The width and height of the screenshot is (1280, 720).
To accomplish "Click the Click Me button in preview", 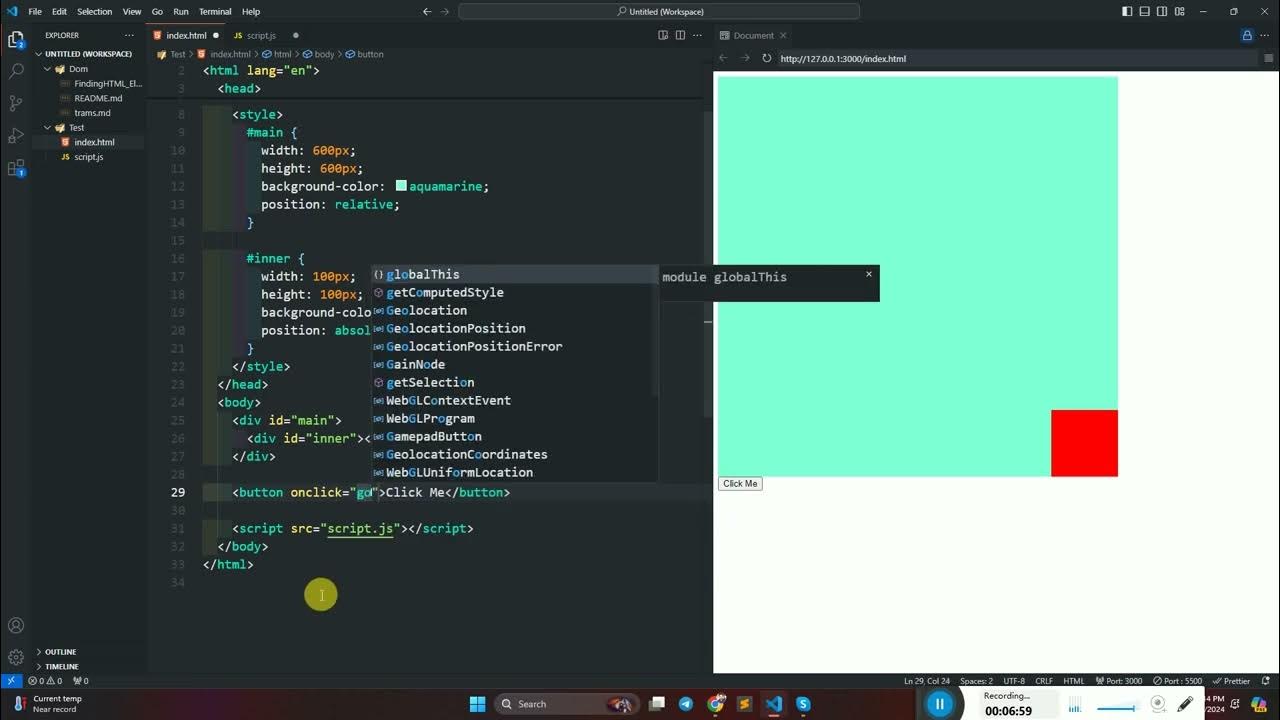I will click(x=740, y=484).
